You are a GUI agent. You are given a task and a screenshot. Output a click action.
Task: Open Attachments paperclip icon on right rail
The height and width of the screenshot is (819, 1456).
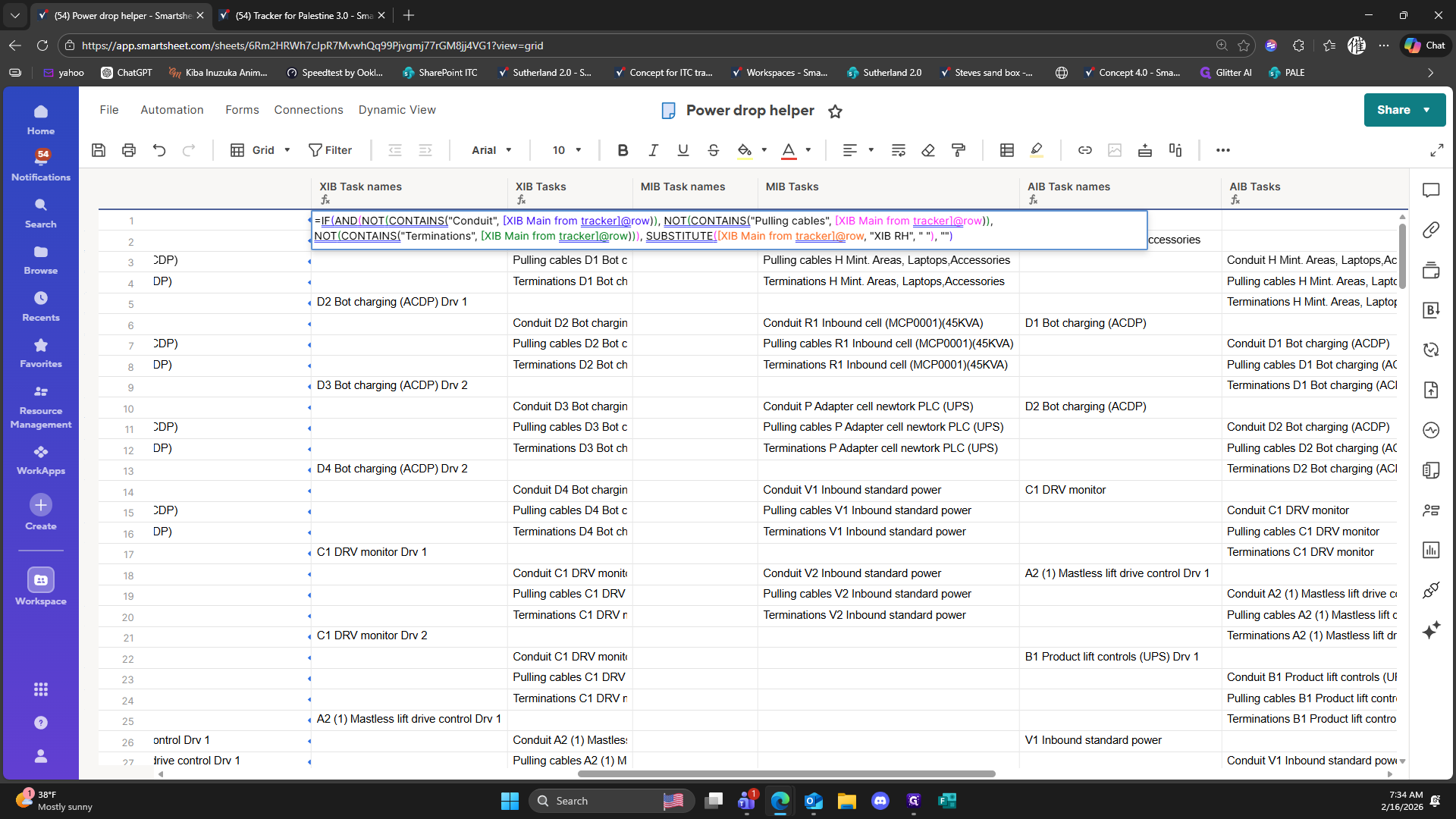point(1431,230)
